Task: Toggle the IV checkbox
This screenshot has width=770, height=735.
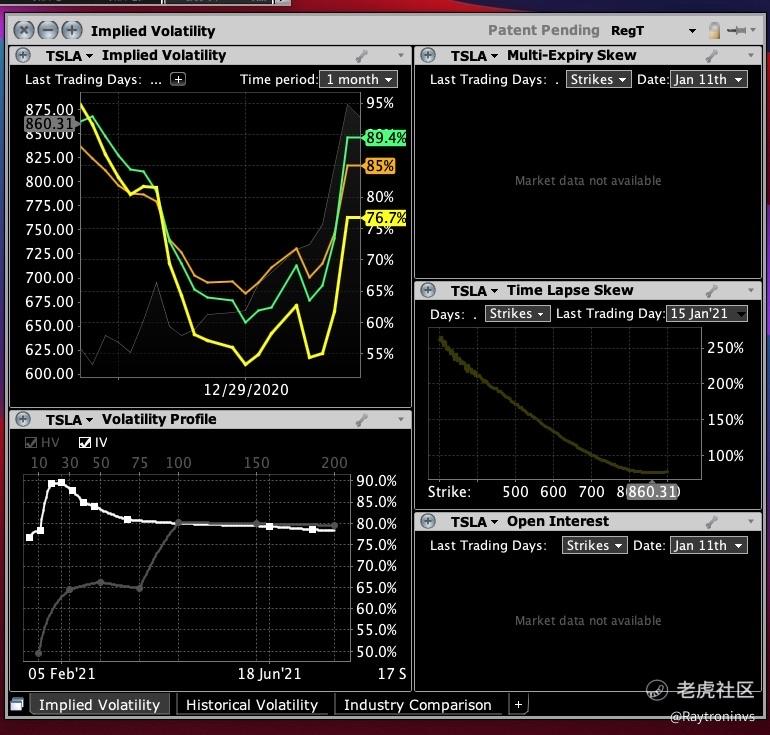Action: tap(84, 443)
